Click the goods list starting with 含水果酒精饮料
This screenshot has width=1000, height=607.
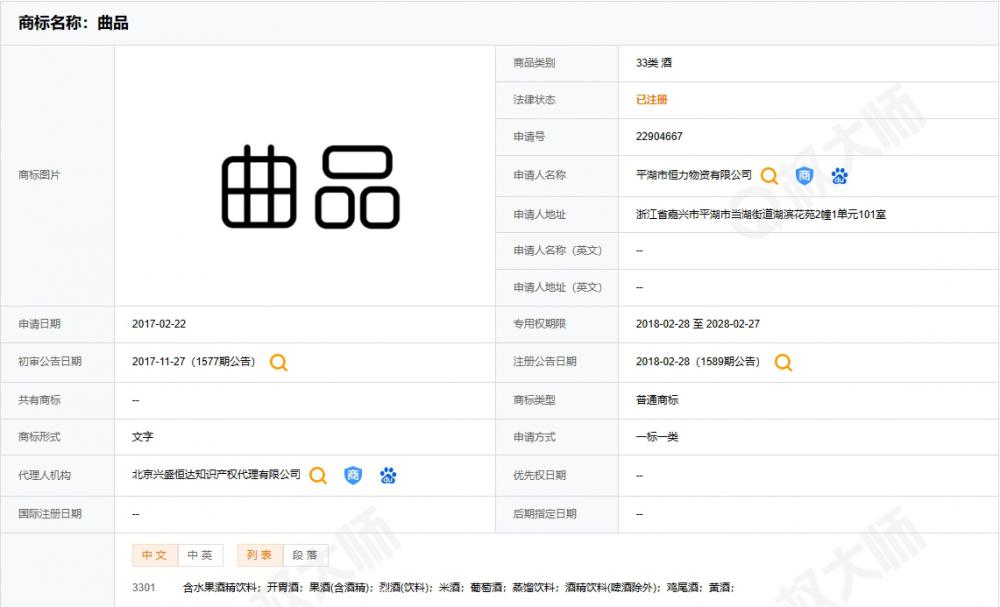click(459, 587)
